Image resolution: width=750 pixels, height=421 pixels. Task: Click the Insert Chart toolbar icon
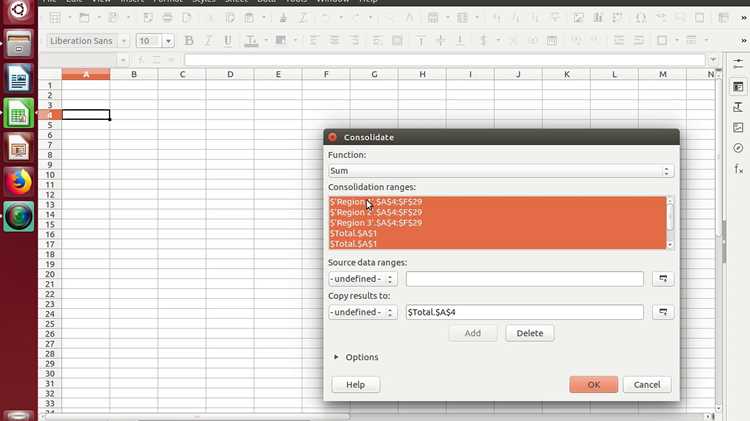click(x=598, y=18)
